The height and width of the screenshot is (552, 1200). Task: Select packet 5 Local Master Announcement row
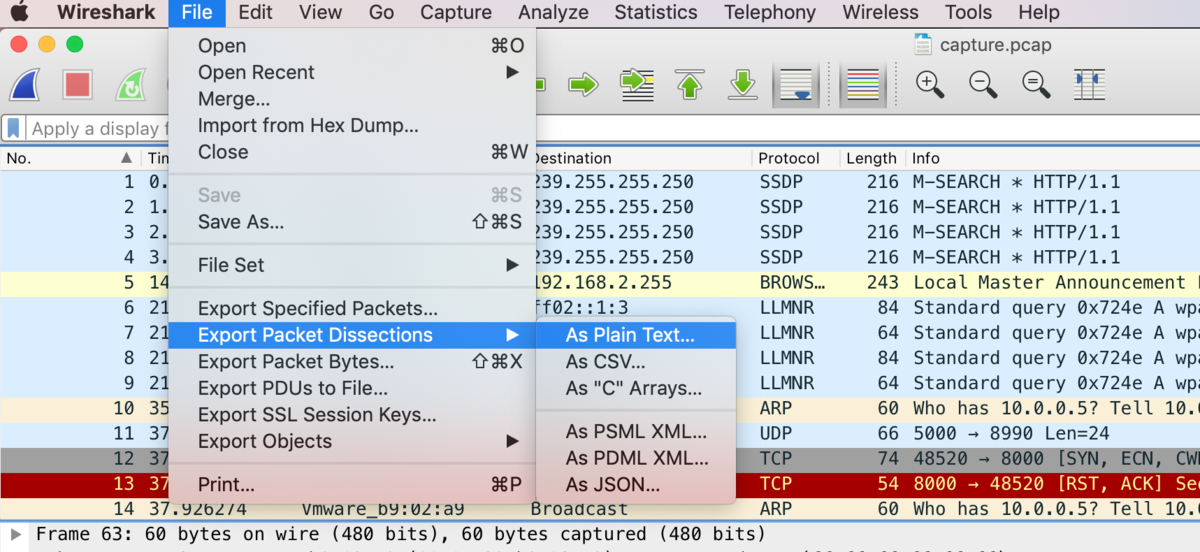[600, 283]
